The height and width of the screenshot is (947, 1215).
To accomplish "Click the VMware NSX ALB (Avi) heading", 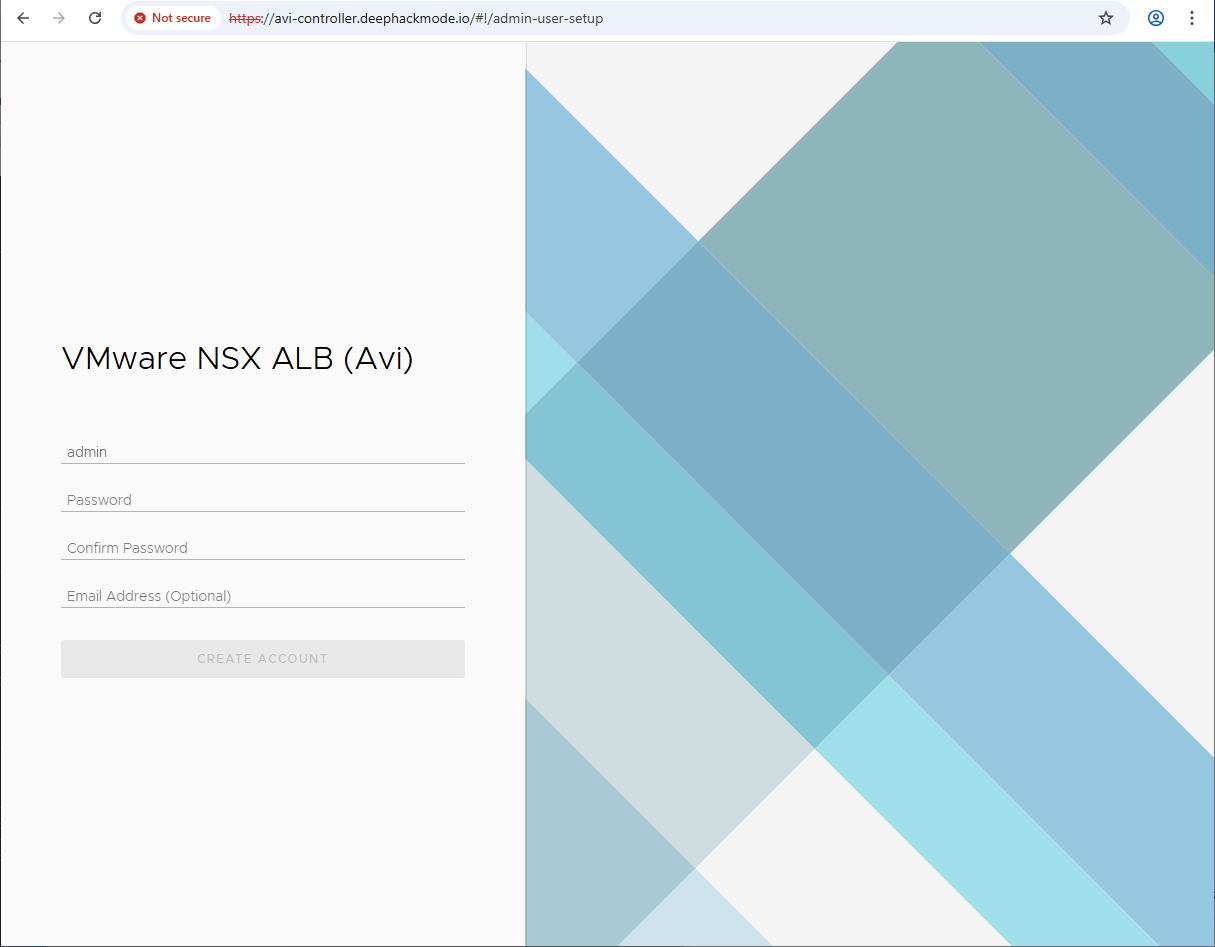I will pyautogui.click(x=238, y=359).
